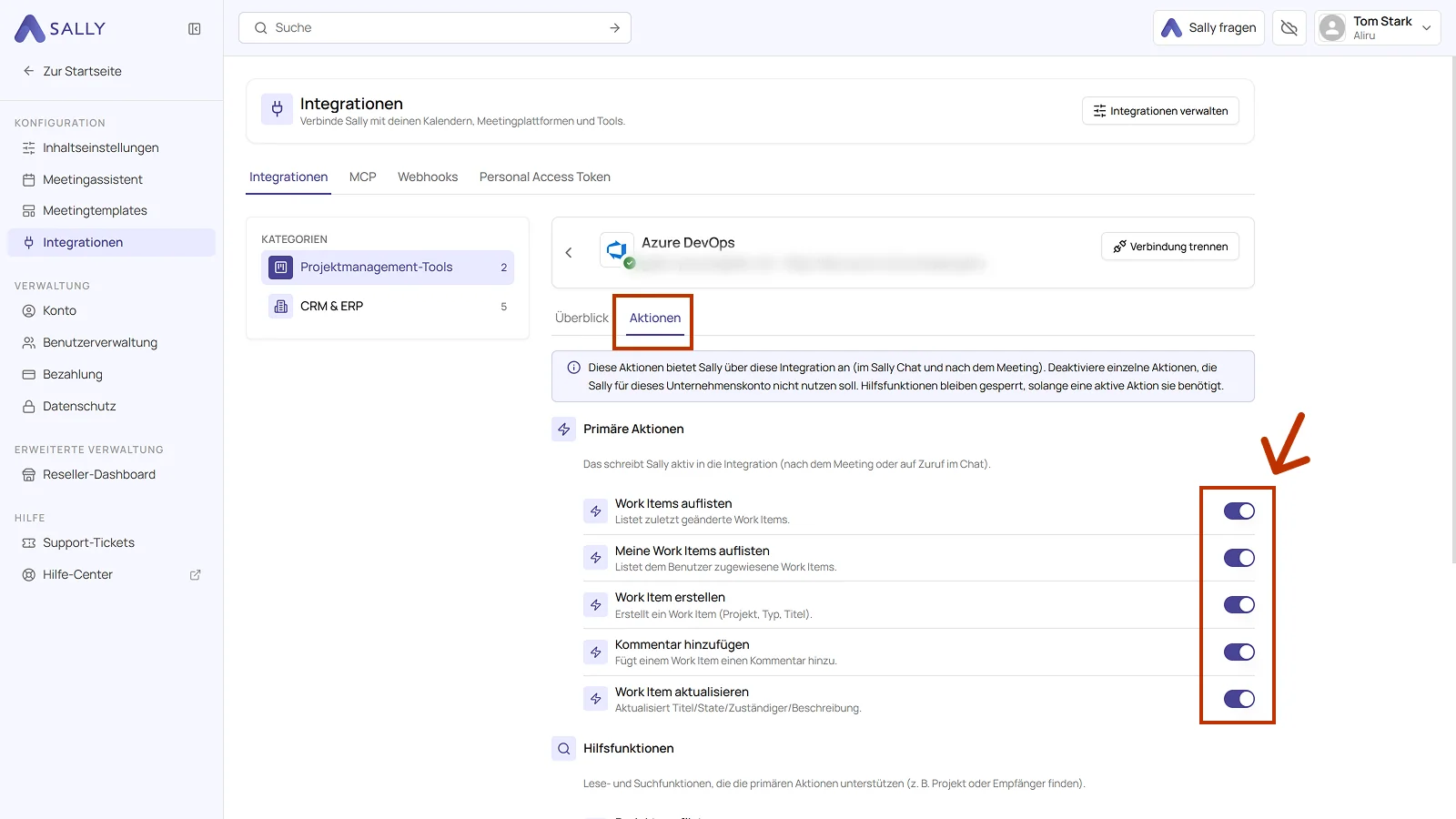Click the Sally logo in the sidebar

coord(60,28)
